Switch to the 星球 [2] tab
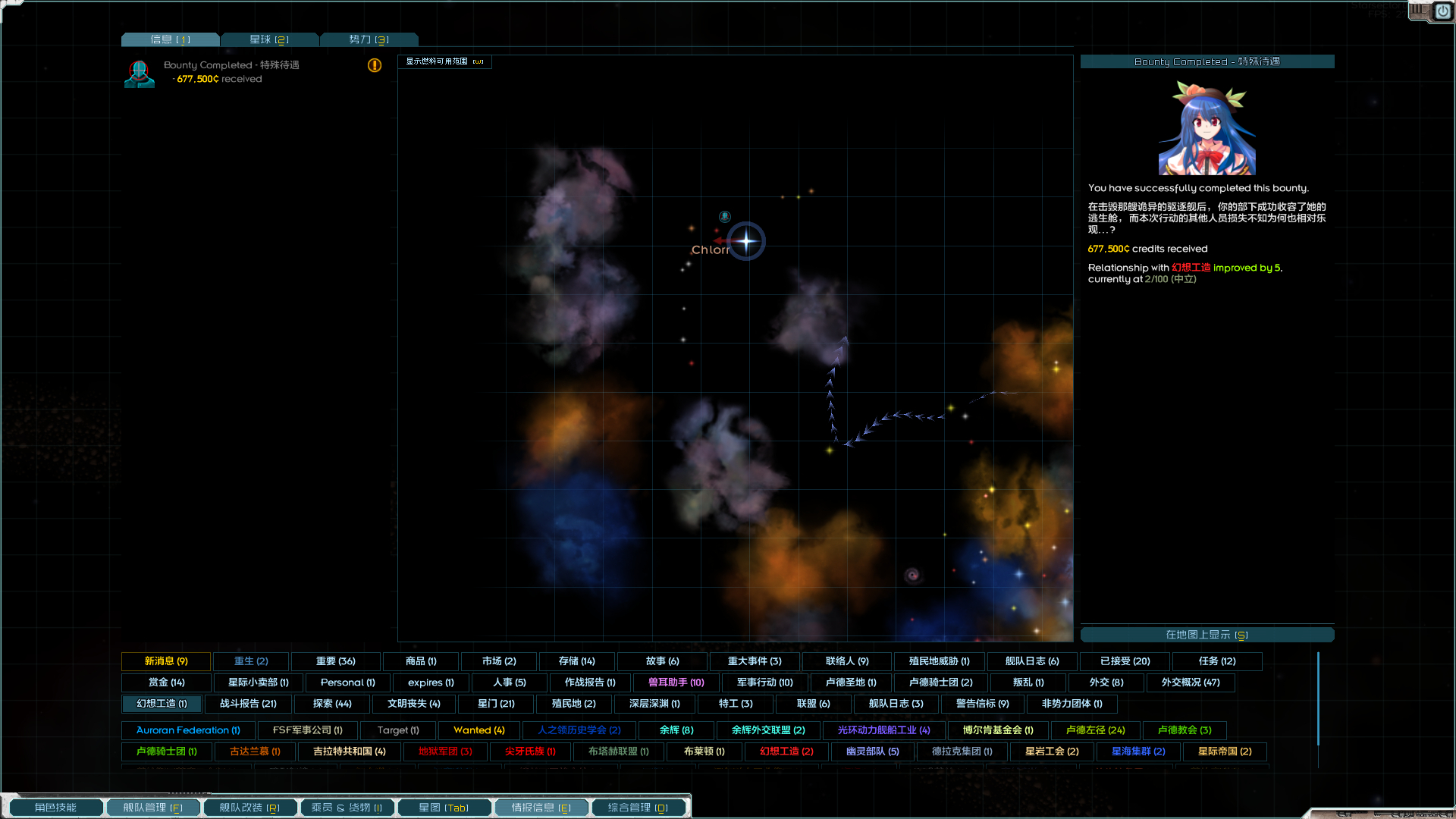The height and width of the screenshot is (819, 1456). coord(269,39)
